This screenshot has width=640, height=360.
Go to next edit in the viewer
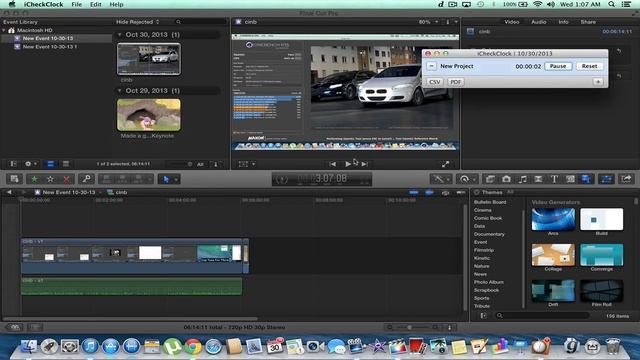coord(364,164)
